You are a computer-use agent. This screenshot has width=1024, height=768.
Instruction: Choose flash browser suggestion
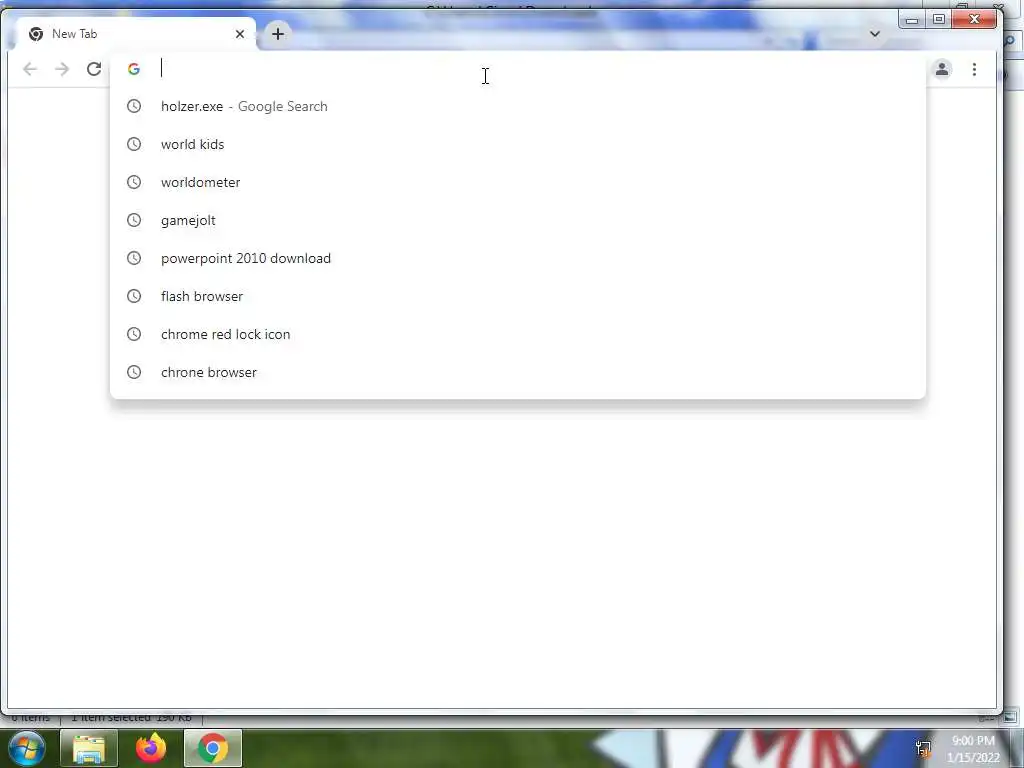(x=518, y=296)
